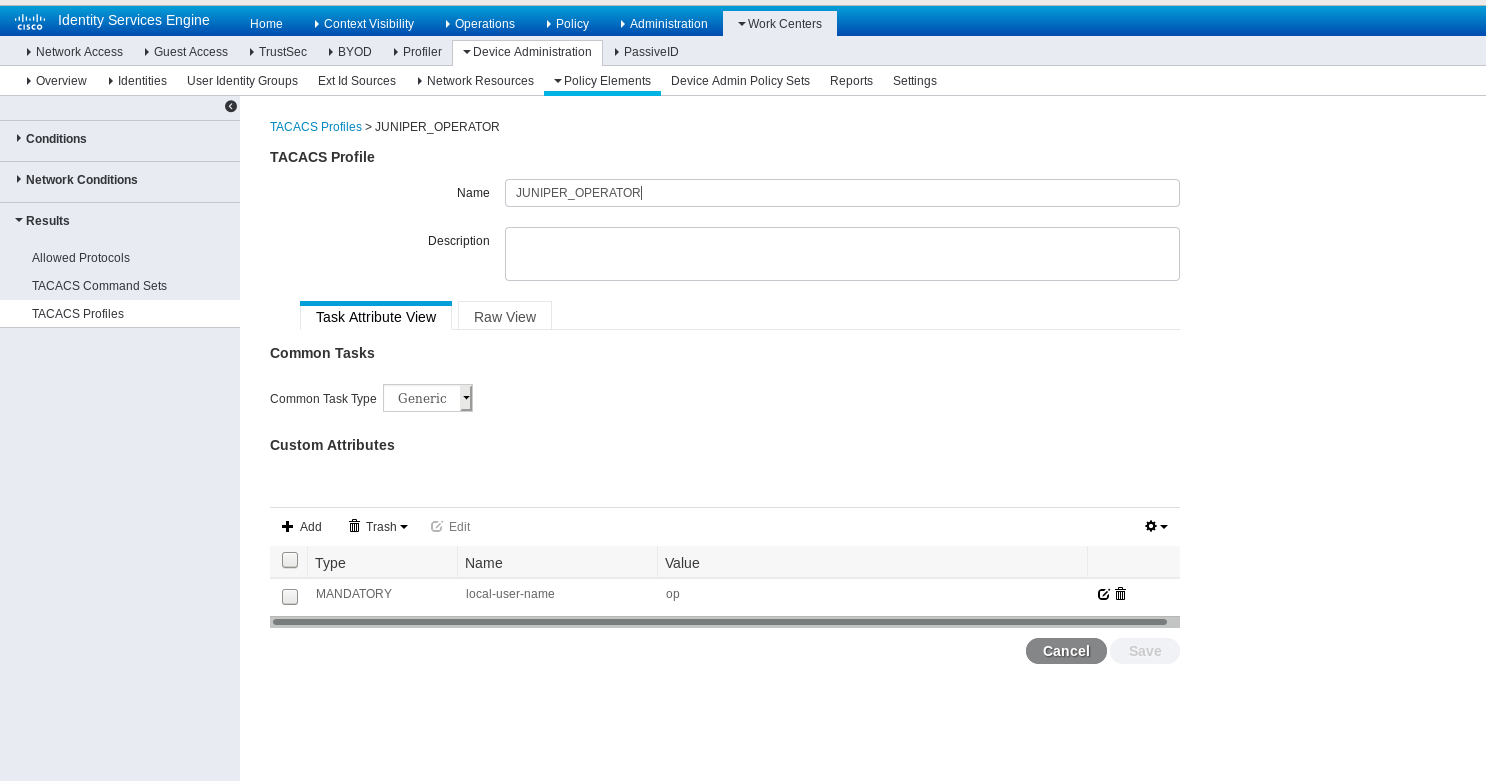Delete the local-user-name row via trash icon
Image resolution: width=1486 pixels, height=781 pixels.
pos(1121,594)
